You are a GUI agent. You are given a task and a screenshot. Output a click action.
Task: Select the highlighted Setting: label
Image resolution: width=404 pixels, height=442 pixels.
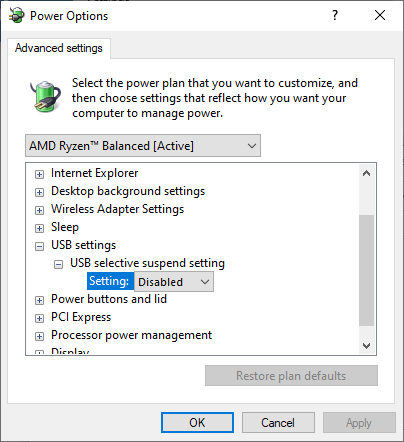point(109,281)
